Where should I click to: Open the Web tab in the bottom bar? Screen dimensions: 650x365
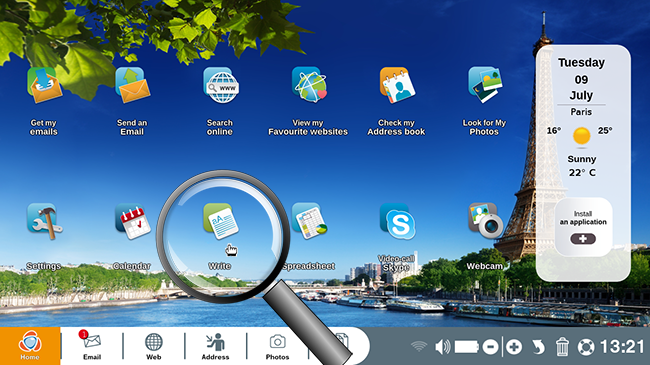[153, 346]
